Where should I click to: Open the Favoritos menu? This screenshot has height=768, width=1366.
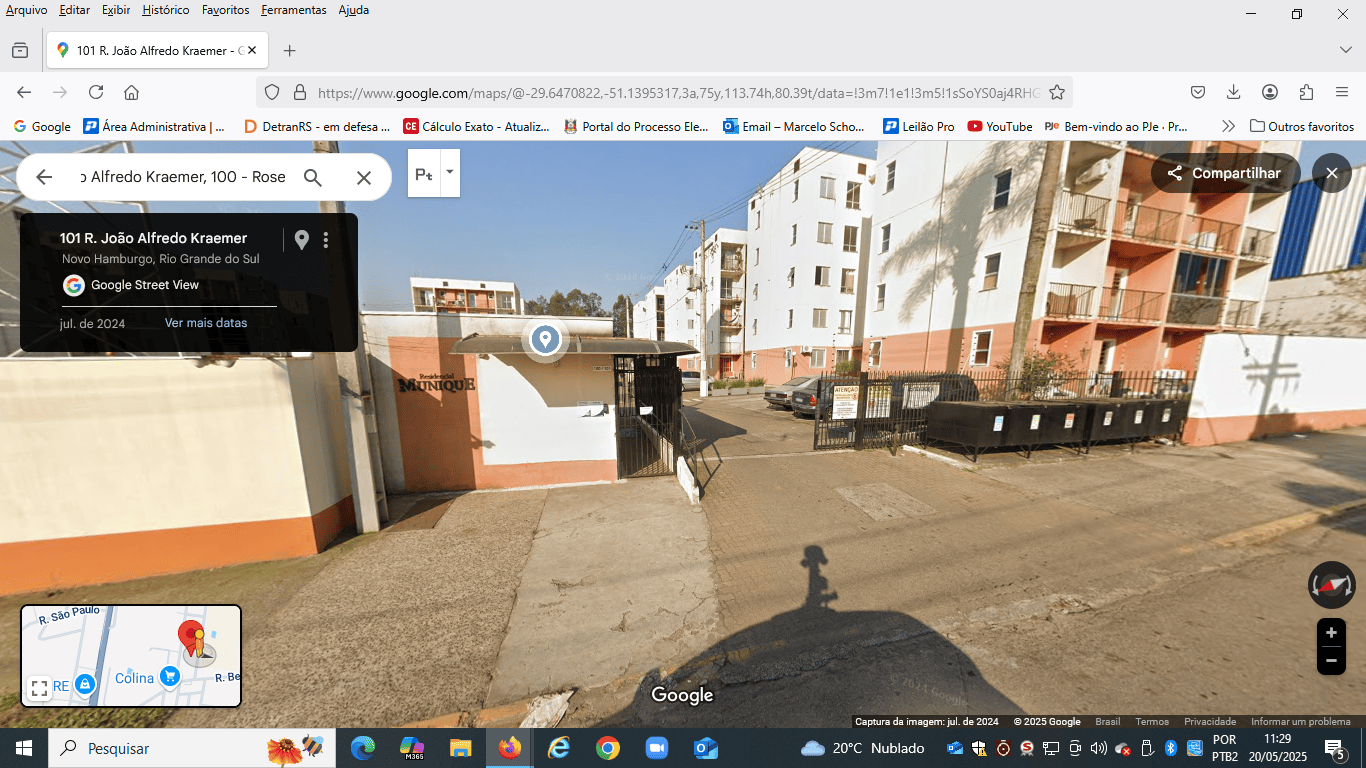225,10
